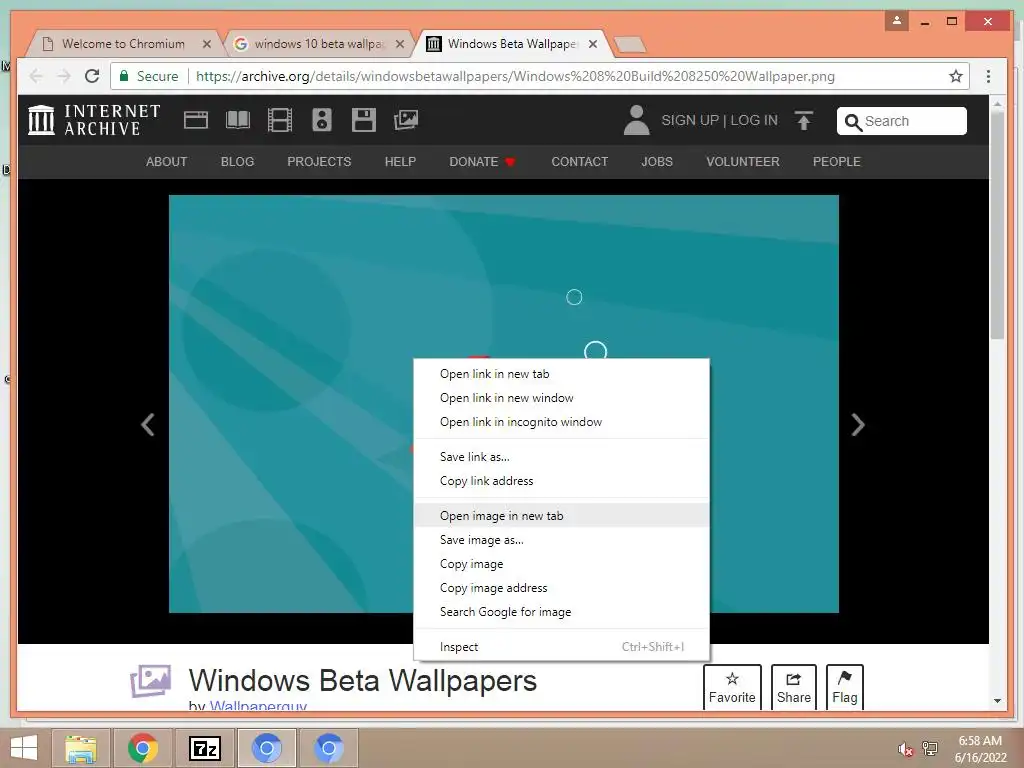Screen dimensions: 1024x768
Task: Open the Software floppy disk icon
Action: [364, 120]
